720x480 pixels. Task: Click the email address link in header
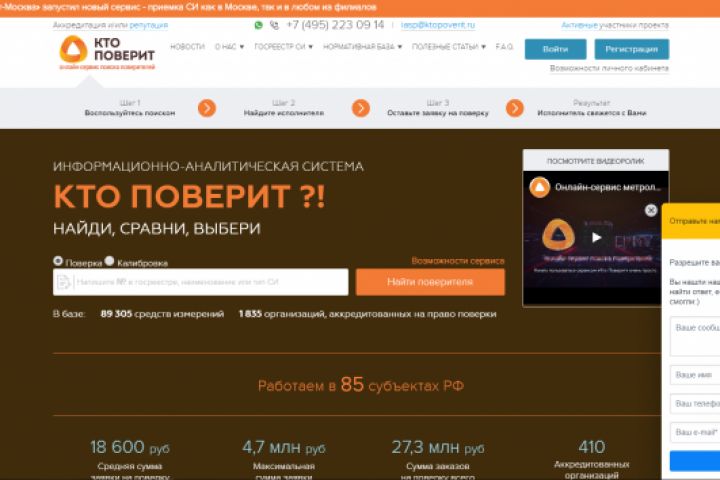tap(438, 25)
